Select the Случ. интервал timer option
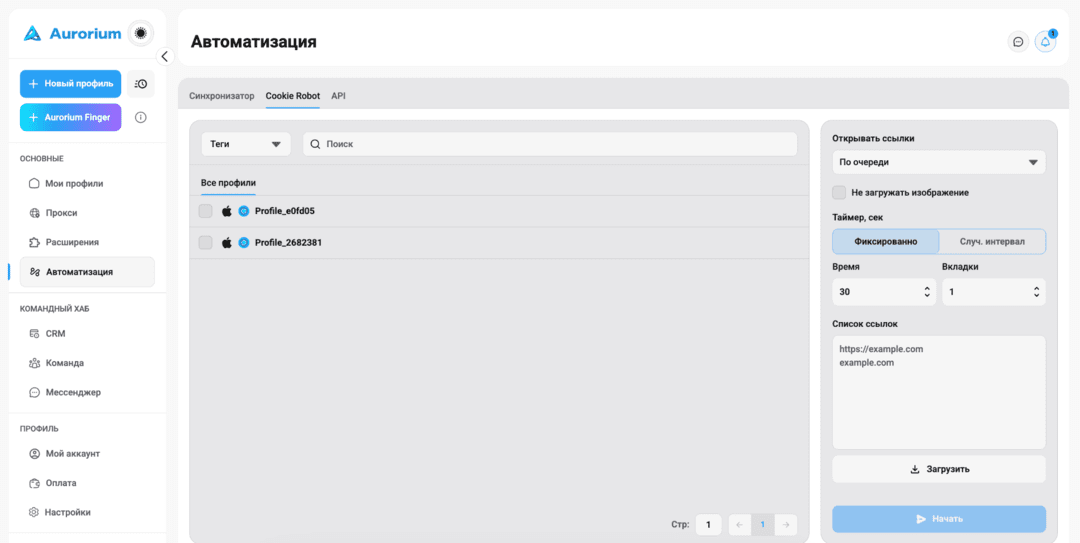The height and width of the screenshot is (543, 1080). pyautogui.click(x=992, y=242)
